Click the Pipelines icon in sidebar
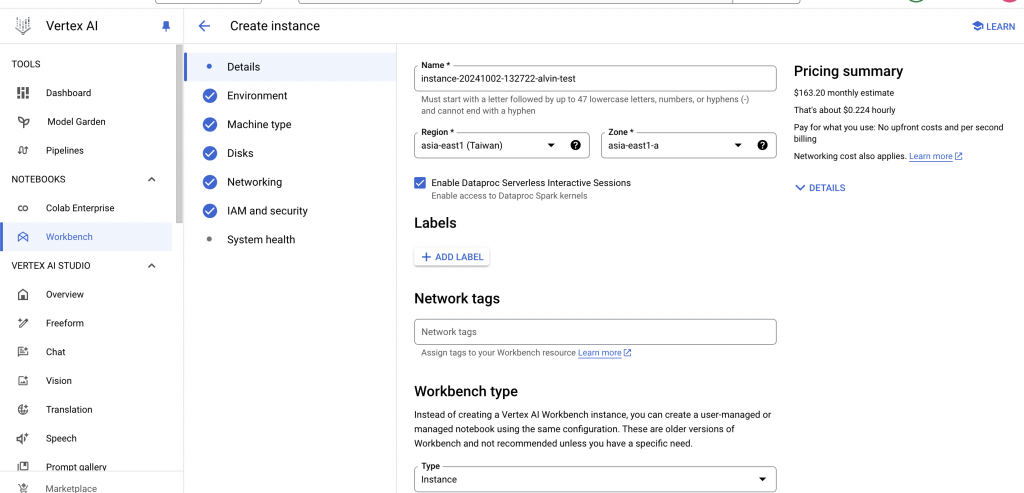Viewport: 1024px width, 493px height. click(23, 151)
